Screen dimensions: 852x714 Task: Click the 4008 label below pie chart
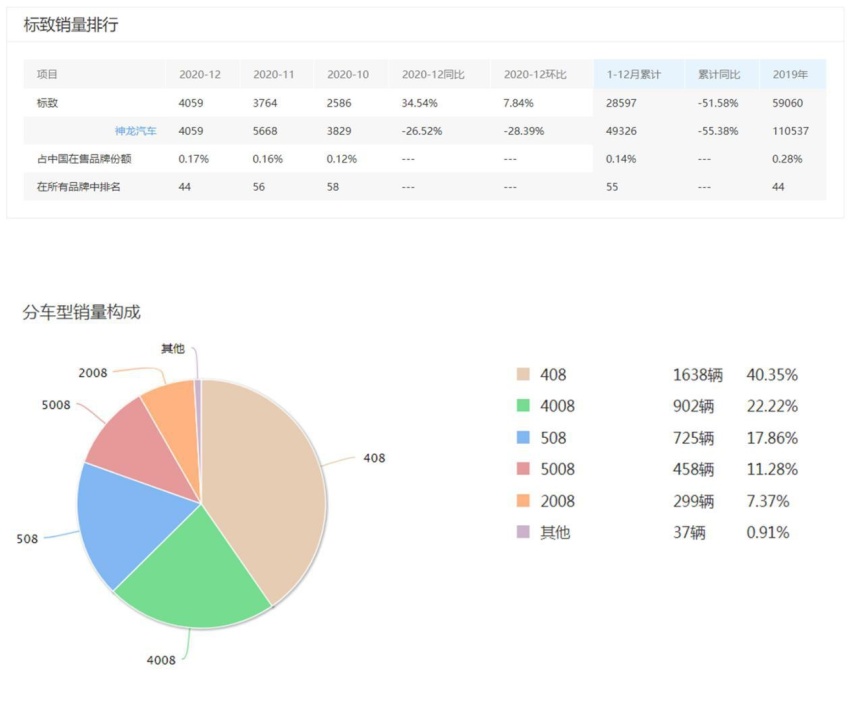pos(161,660)
